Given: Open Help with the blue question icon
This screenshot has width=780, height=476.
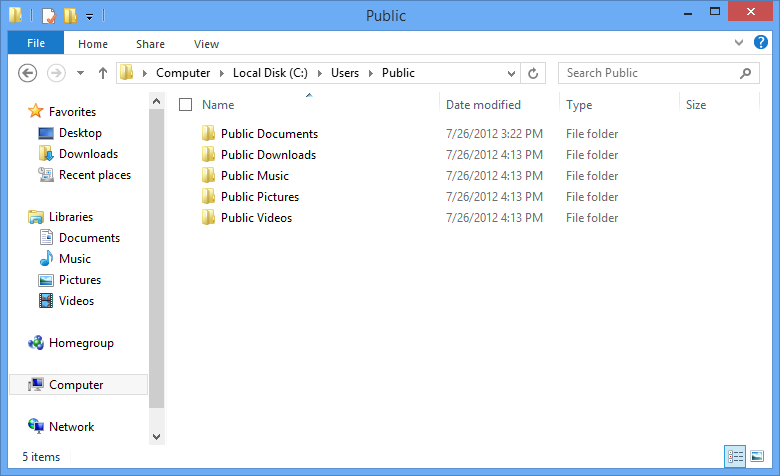Looking at the screenshot, I should [x=761, y=42].
